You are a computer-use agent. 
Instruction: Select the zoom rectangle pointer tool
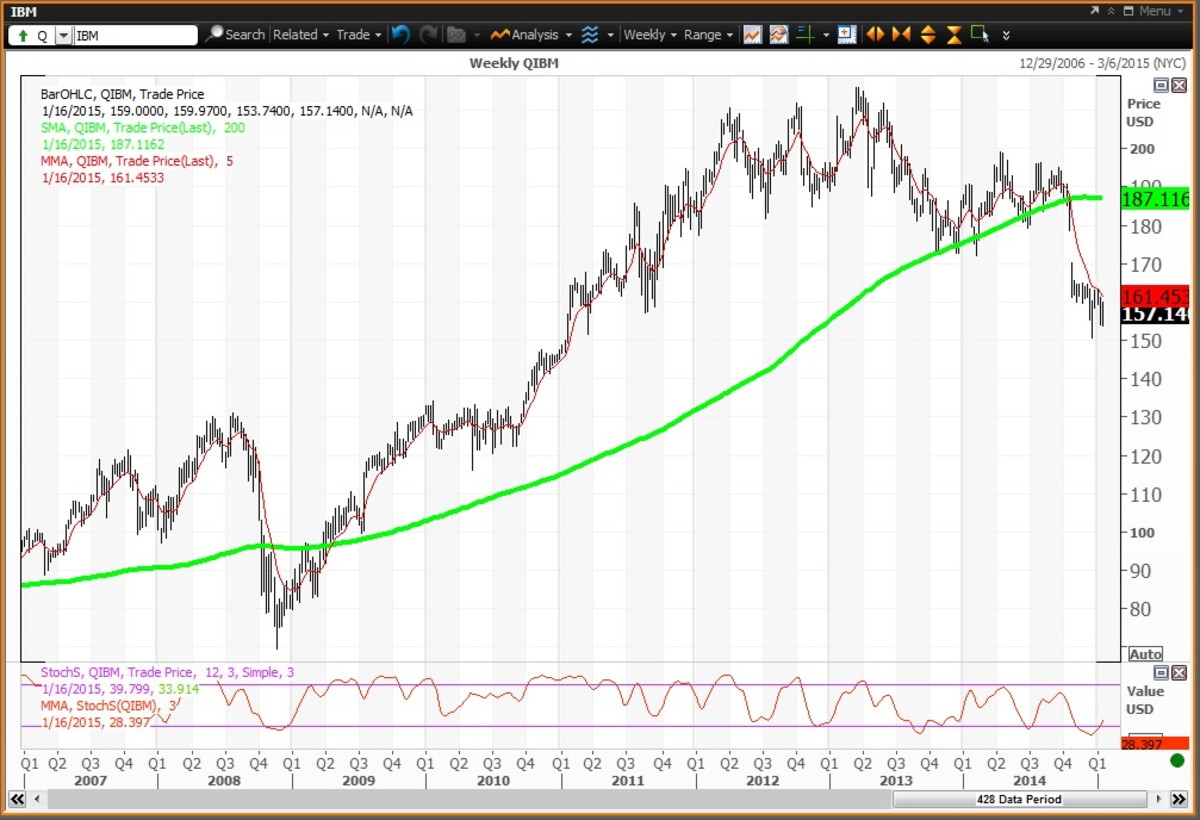click(x=979, y=34)
